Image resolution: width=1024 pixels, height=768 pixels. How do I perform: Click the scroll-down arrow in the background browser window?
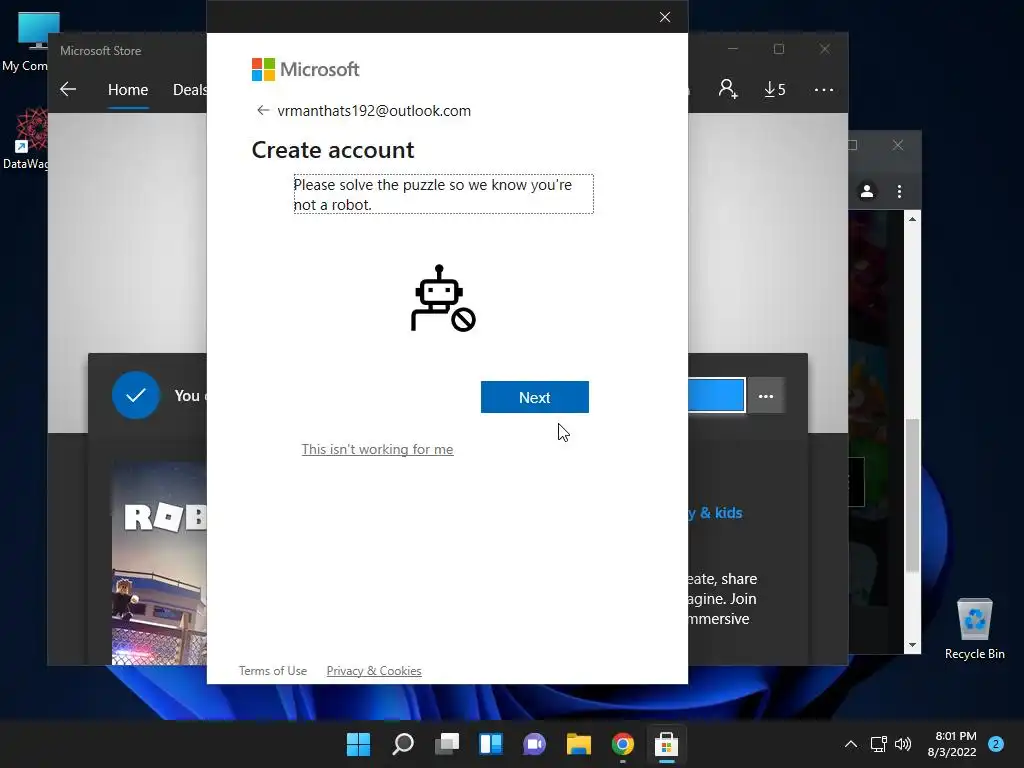pos(912,645)
